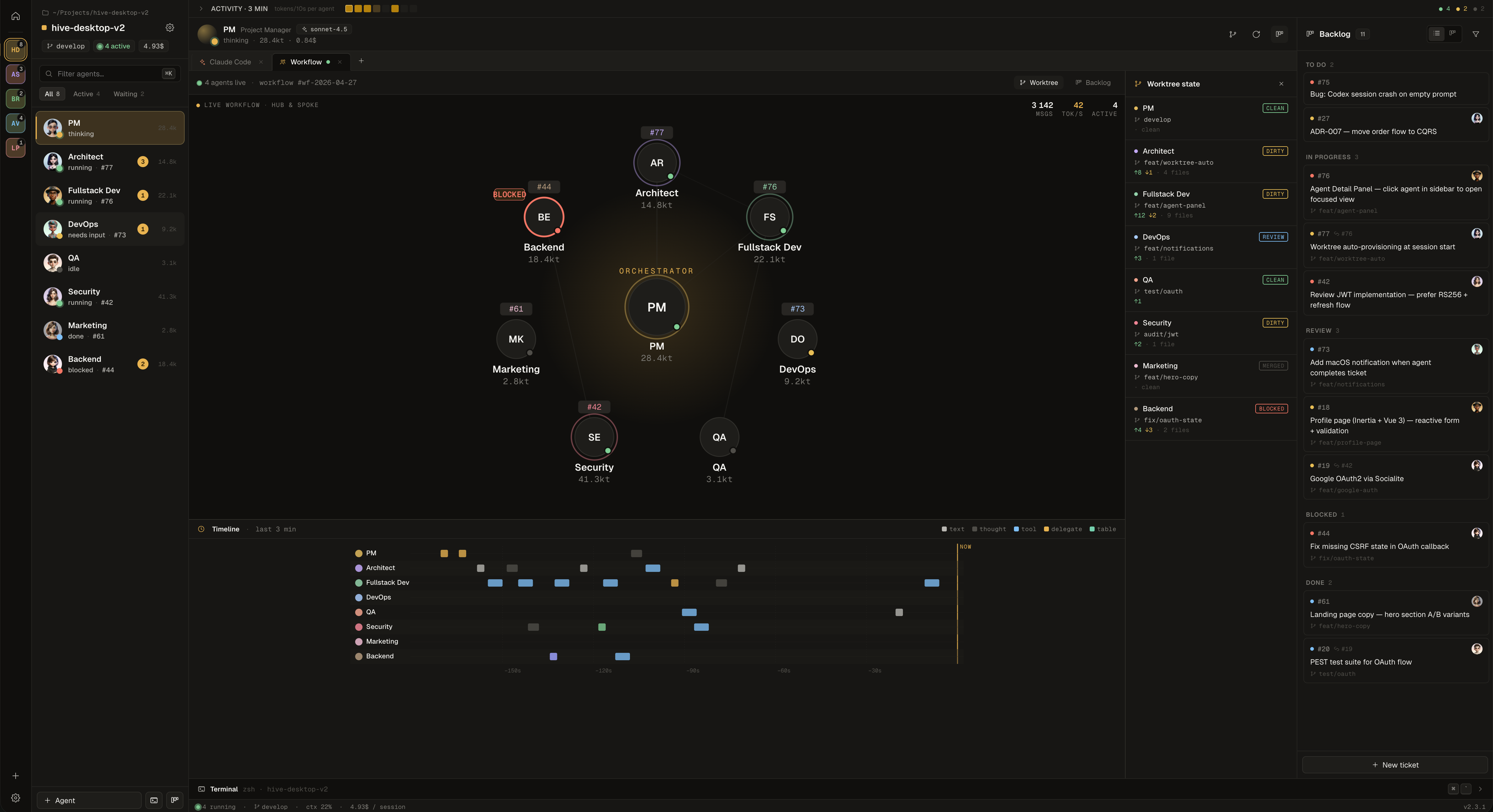1493x812 pixels.
Task: Toggle the tool legend filter in Timeline
Action: pos(1025,529)
